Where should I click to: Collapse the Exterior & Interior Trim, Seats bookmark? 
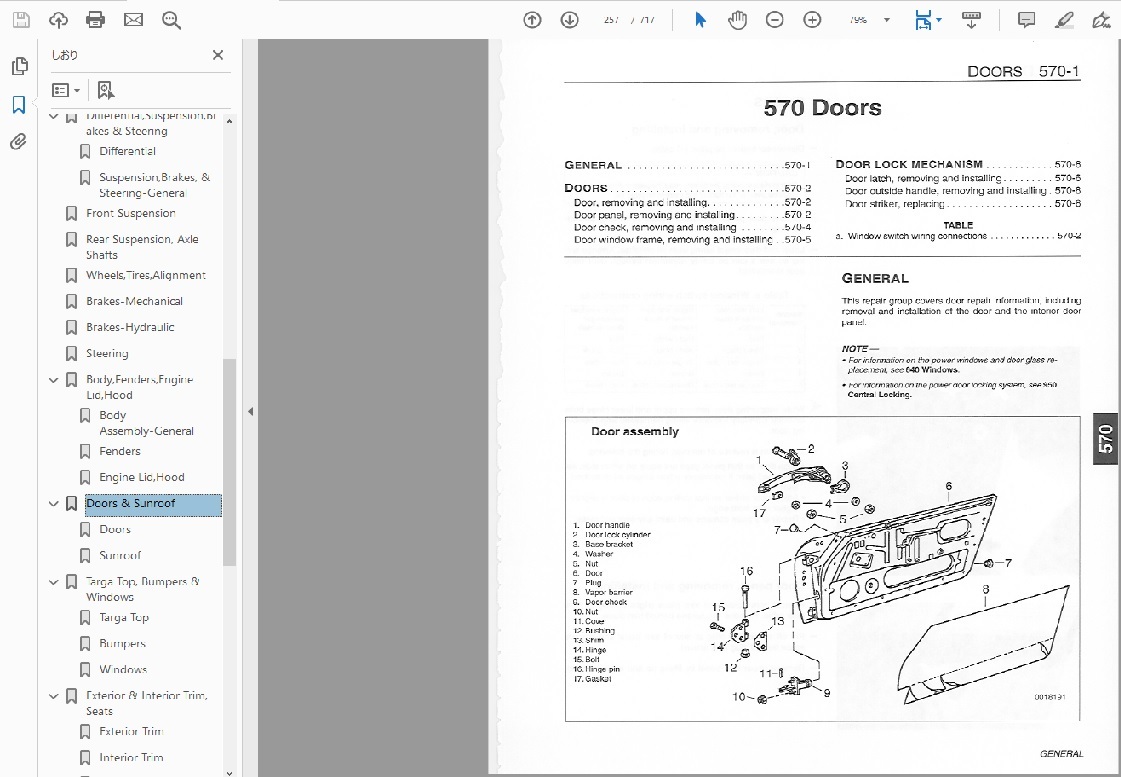[54, 696]
